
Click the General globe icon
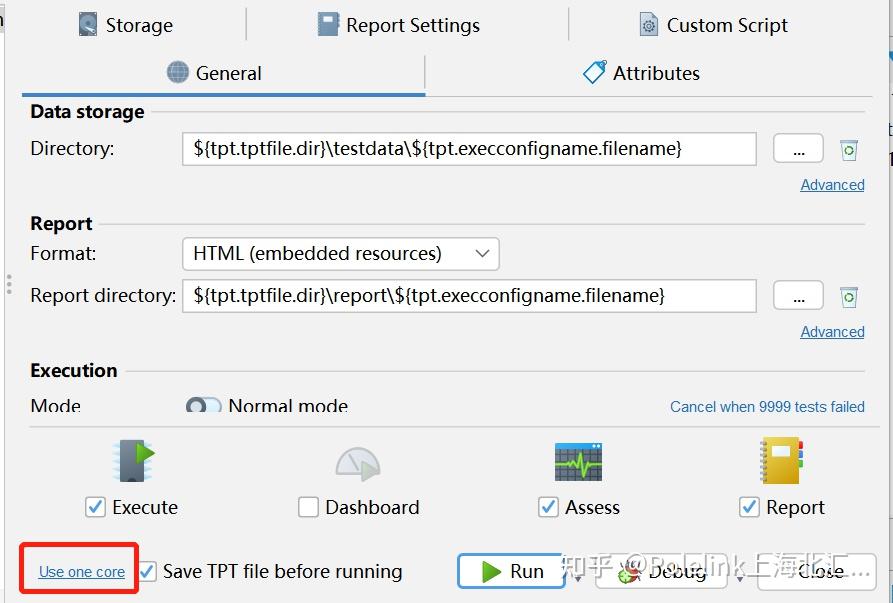pyautogui.click(x=178, y=72)
